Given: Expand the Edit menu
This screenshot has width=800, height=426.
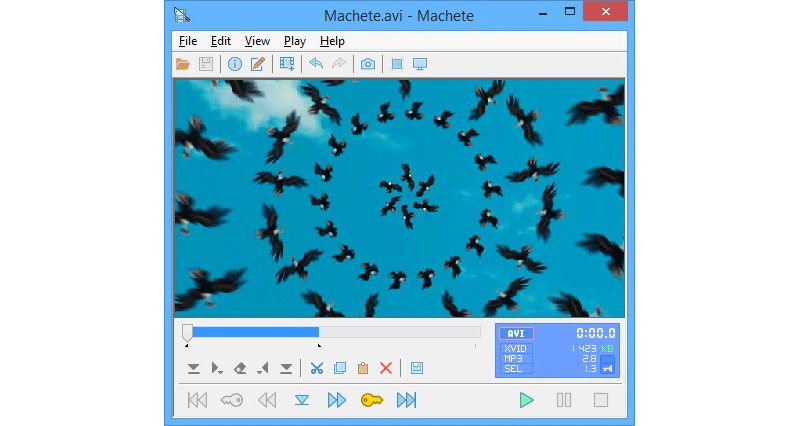Looking at the screenshot, I should [221, 41].
